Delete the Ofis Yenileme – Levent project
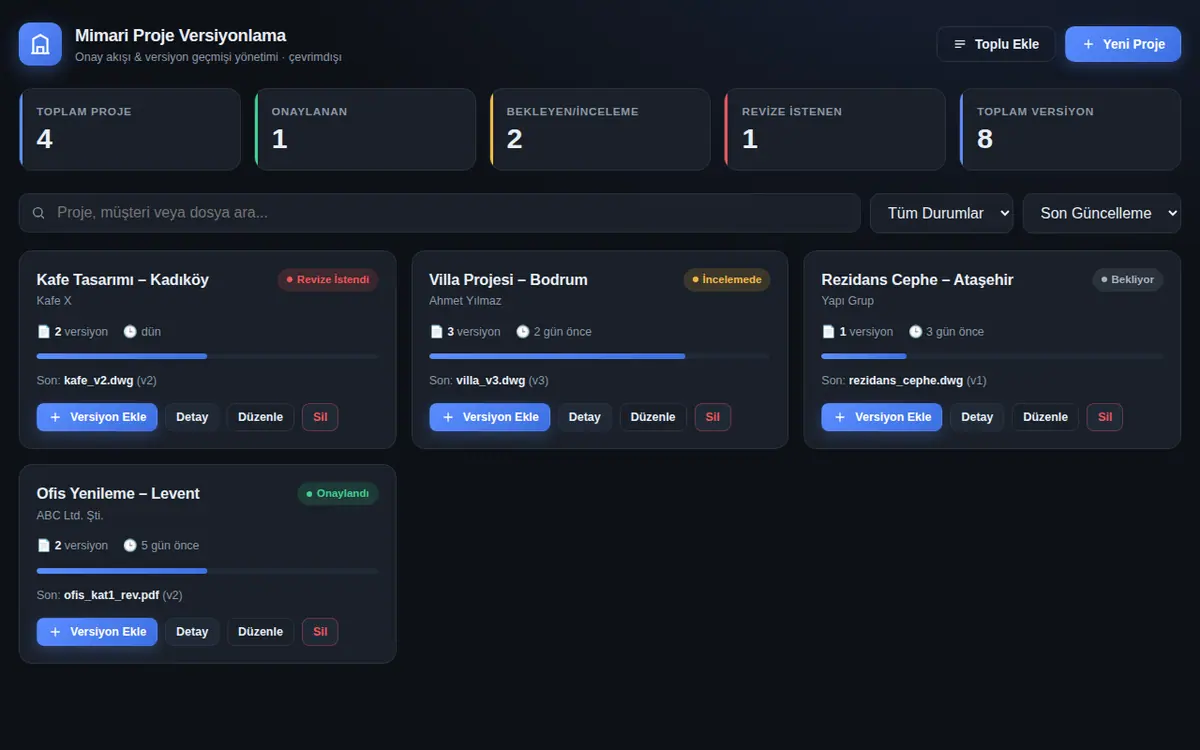This screenshot has height=750, width=1200. 320,632
